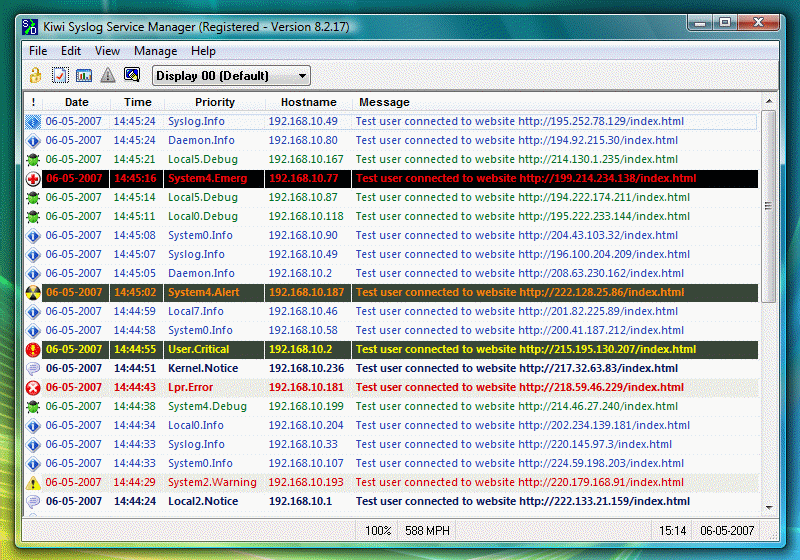Click the 100% status bar entry
The height and width of the screenshot is (560, 800).
click(x=378, y=531)
